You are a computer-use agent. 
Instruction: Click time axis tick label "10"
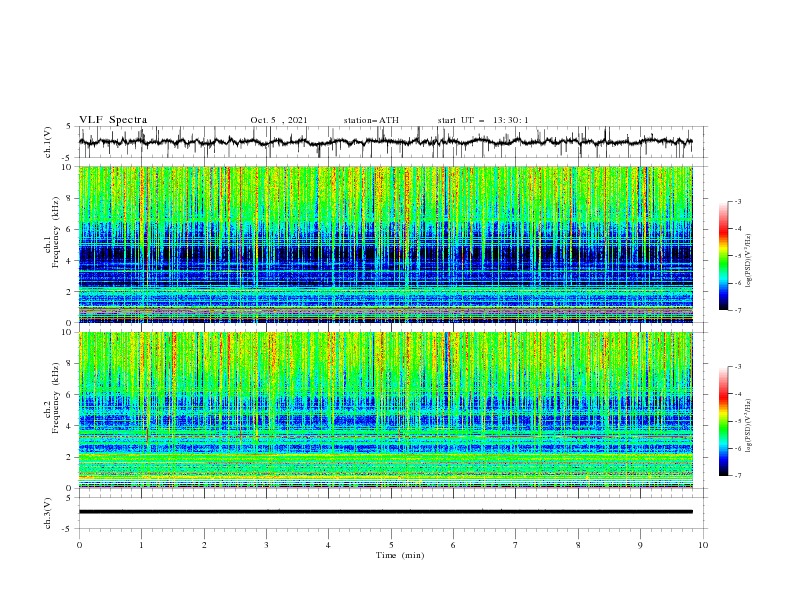(x=703, y=545)
